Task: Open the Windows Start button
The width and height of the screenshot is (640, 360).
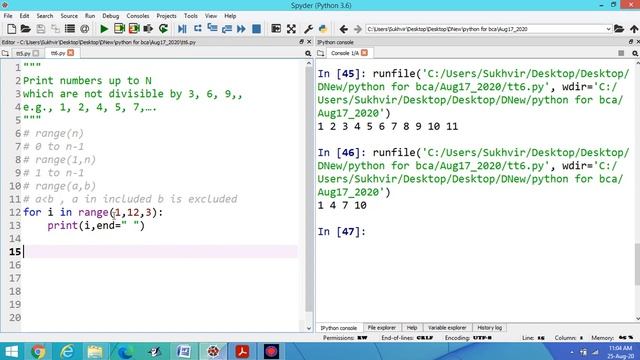Action: [x=11, y=351]
